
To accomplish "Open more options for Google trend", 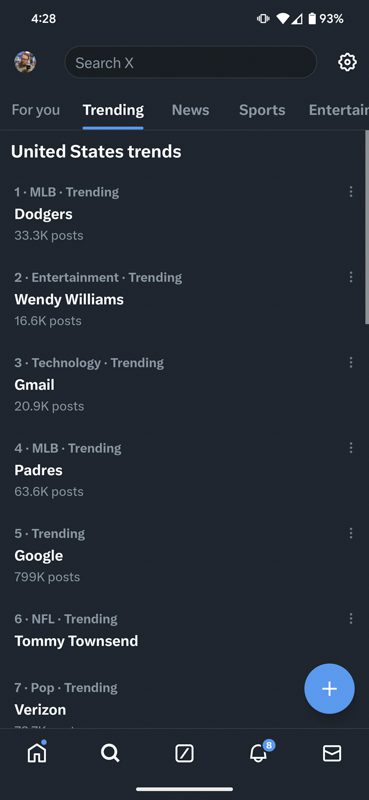I will 351,533.
